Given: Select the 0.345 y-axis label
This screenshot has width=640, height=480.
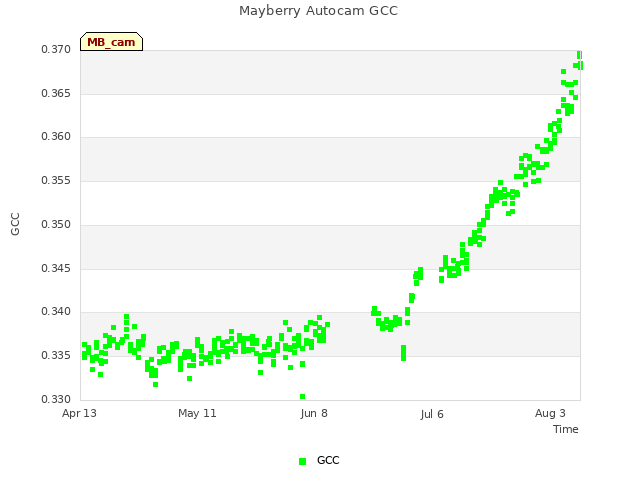Looking at the screenshot, I should coord(56,269).
